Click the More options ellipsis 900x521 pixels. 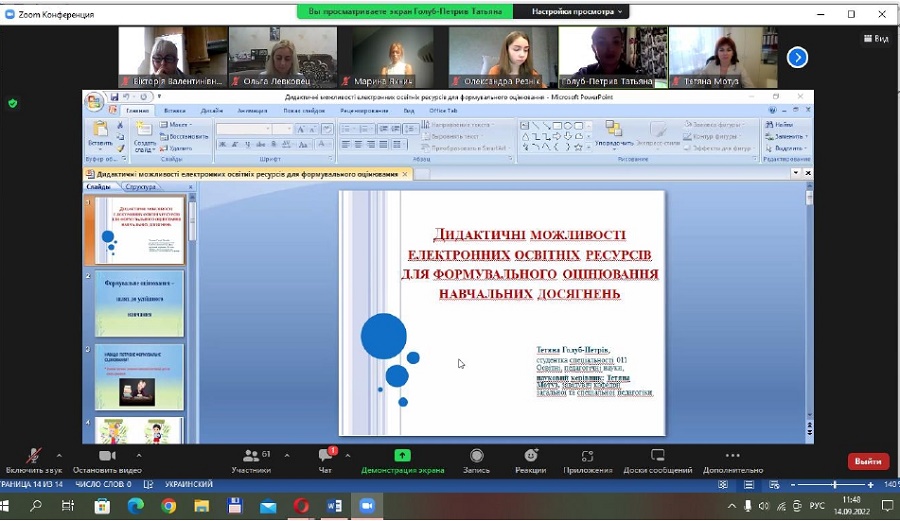pyautogui.click(x=732, y=457)
